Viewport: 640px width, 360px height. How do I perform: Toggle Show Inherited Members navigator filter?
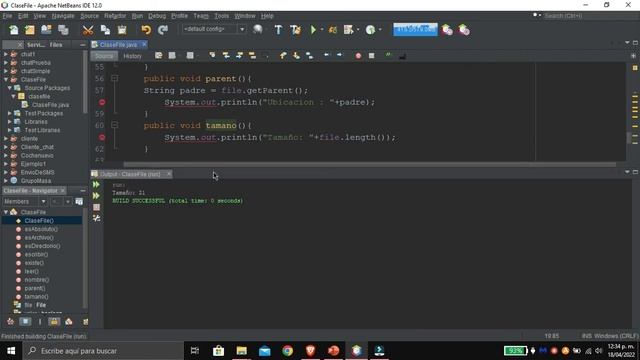point(11,322)
